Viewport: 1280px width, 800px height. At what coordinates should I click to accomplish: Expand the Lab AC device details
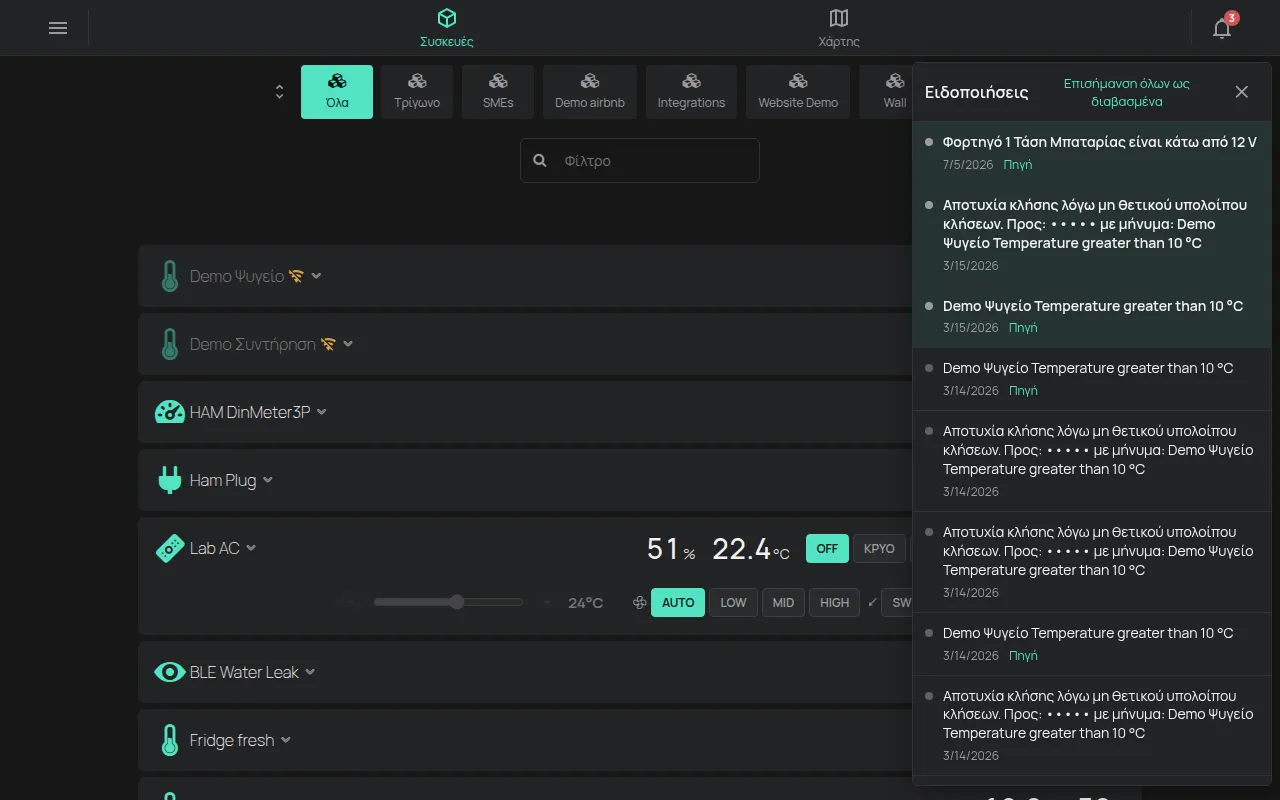[x=251, y=548]
